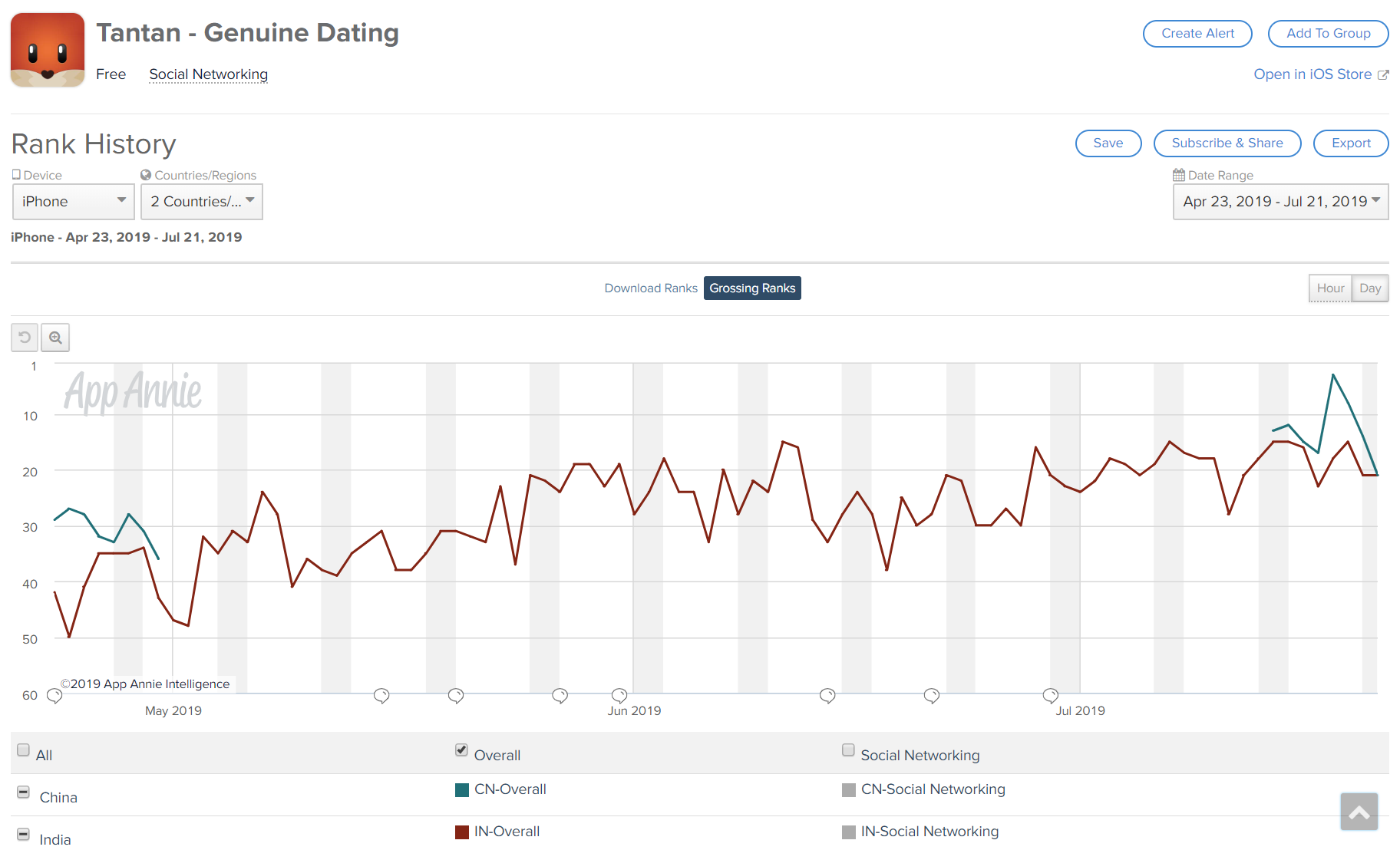Click the external link icon beside iOS Store

tap(1383, 75)
